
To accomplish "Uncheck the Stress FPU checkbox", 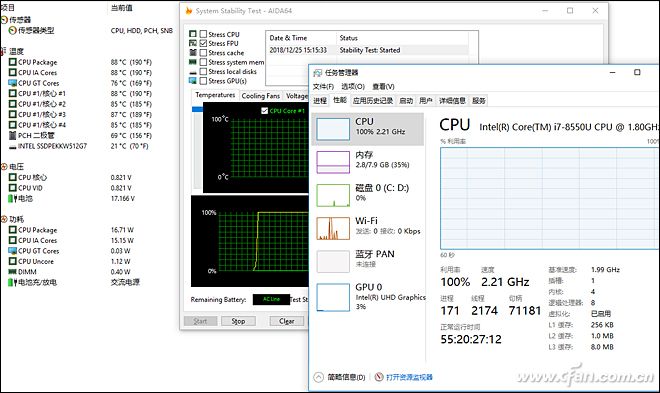I will (203, 43).
